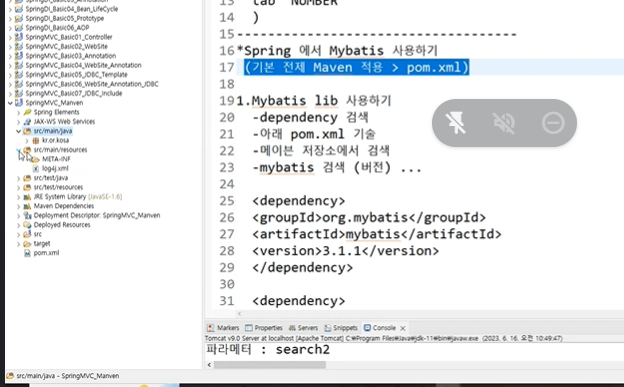Image resolution: width=624 pixels, height=387 pixels.
Task: Click the console horizontal scrollbar thumb
Action: coord(270,365)
